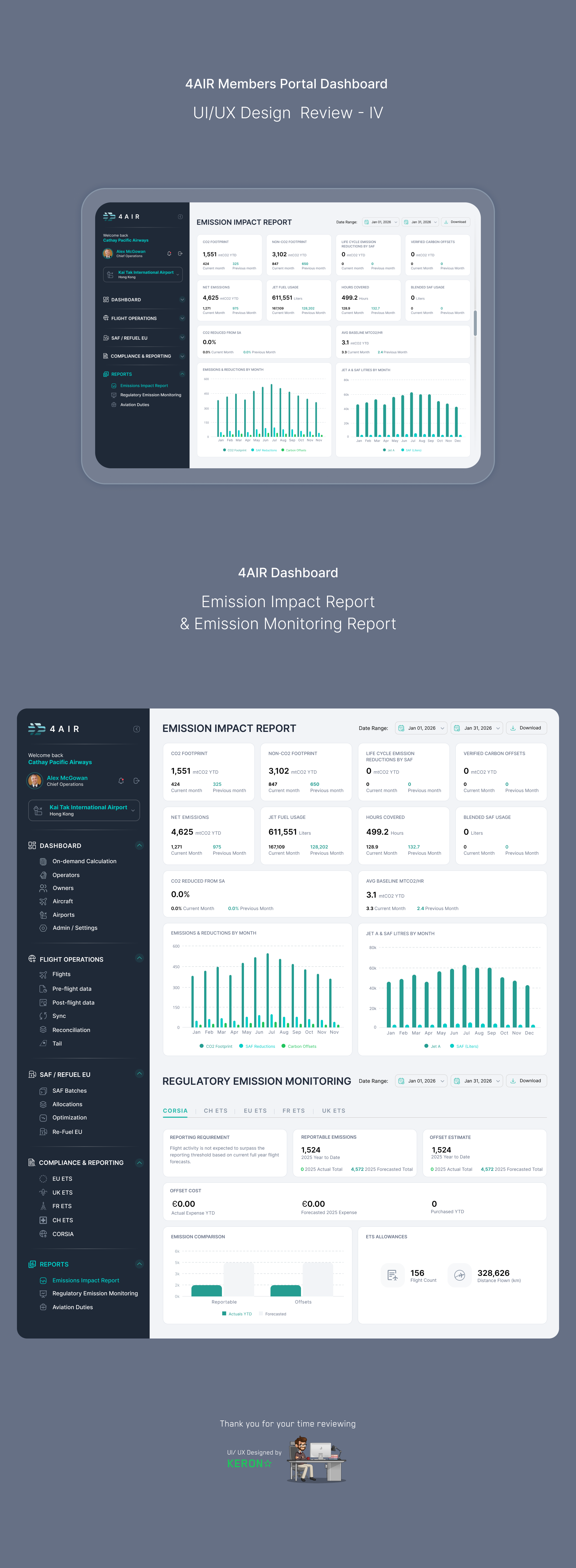Click the Flight Count icon in ETS Allowances

click(393, 1275)
